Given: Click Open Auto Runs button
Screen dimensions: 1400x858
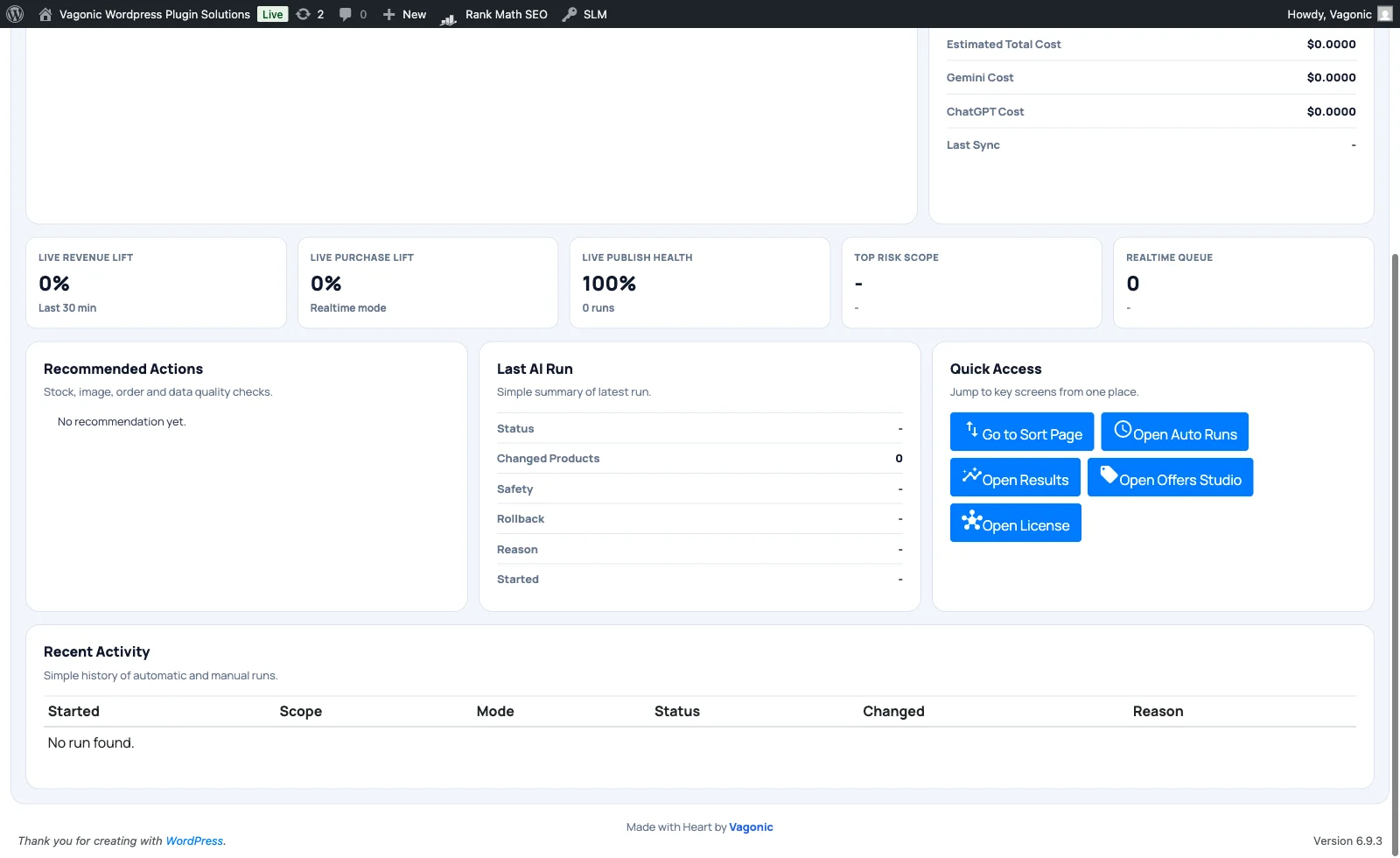Looking at the screenshot, I should [1174, 432].
